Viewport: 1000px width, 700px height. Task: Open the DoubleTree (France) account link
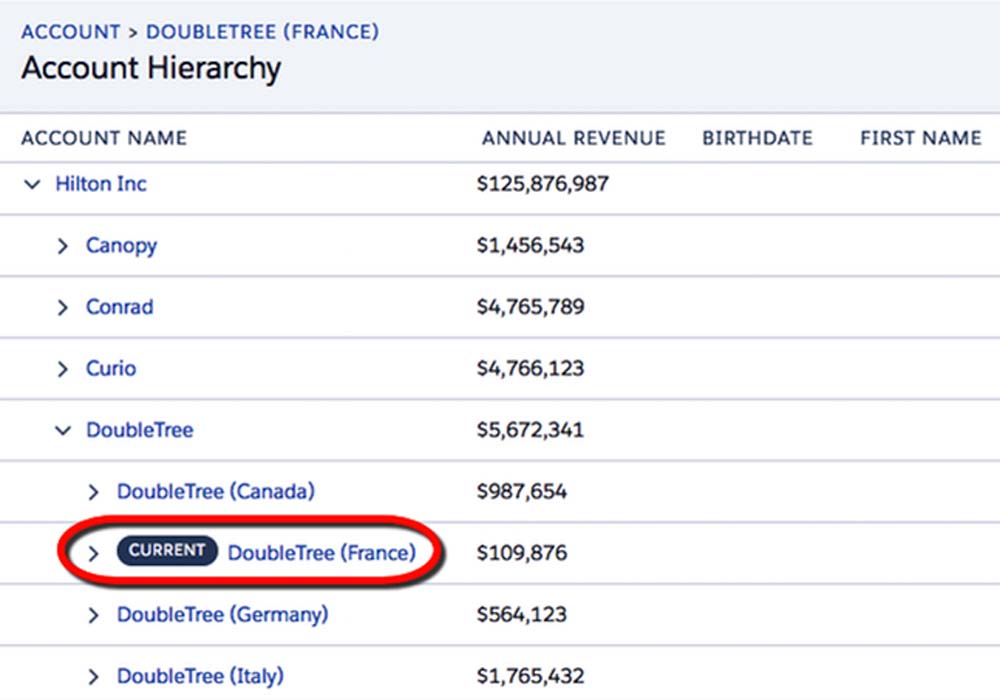click(x=321, y=553)
